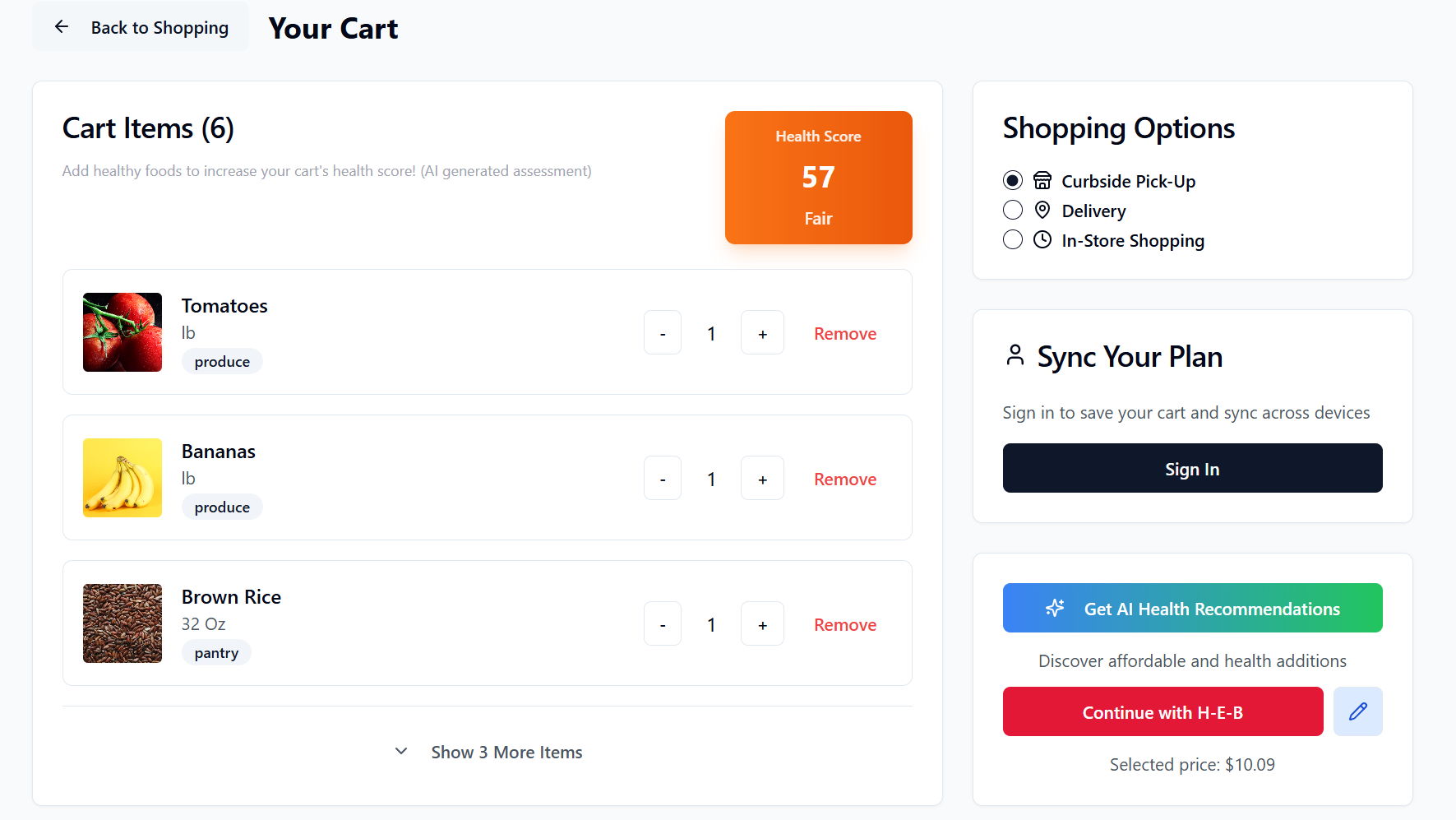
Task: Click the pencil edit icon
Action: [x=1357, y=711]
